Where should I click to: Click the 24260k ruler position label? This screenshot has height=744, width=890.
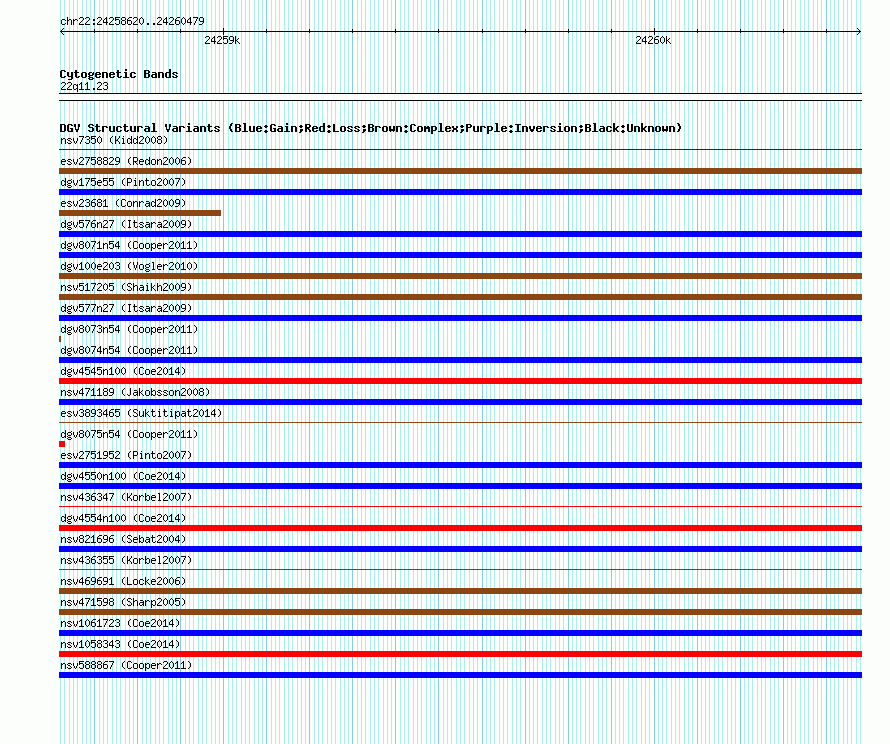653,40
